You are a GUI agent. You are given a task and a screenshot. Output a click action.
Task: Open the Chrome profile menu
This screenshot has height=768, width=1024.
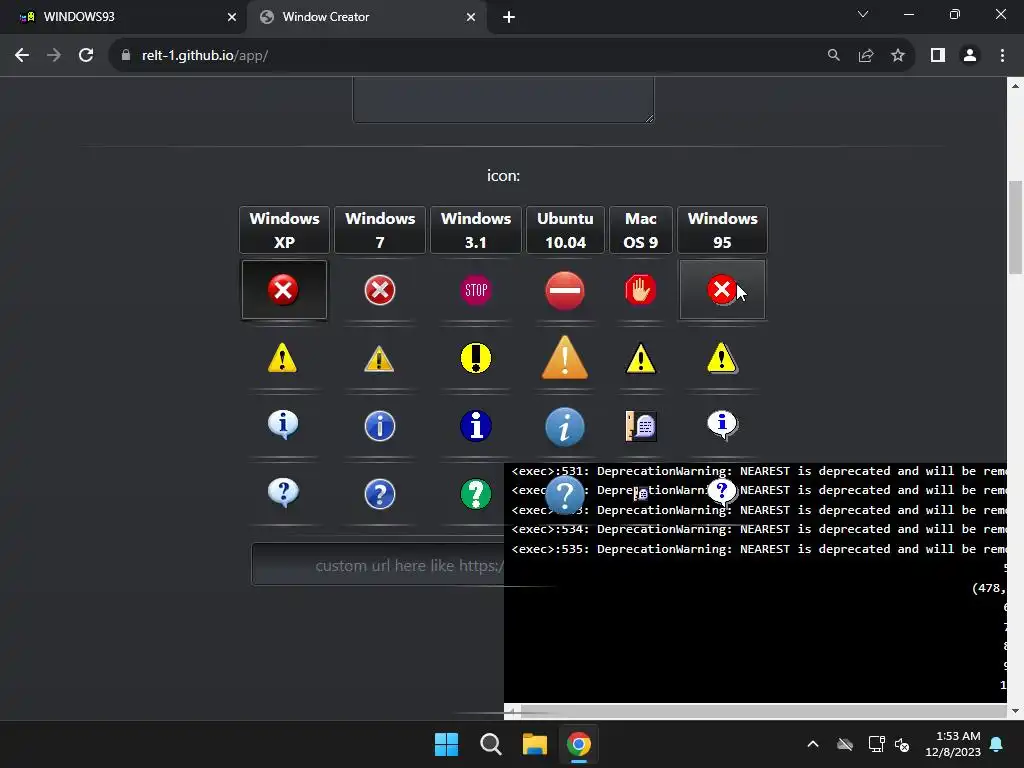coord(970,56)
